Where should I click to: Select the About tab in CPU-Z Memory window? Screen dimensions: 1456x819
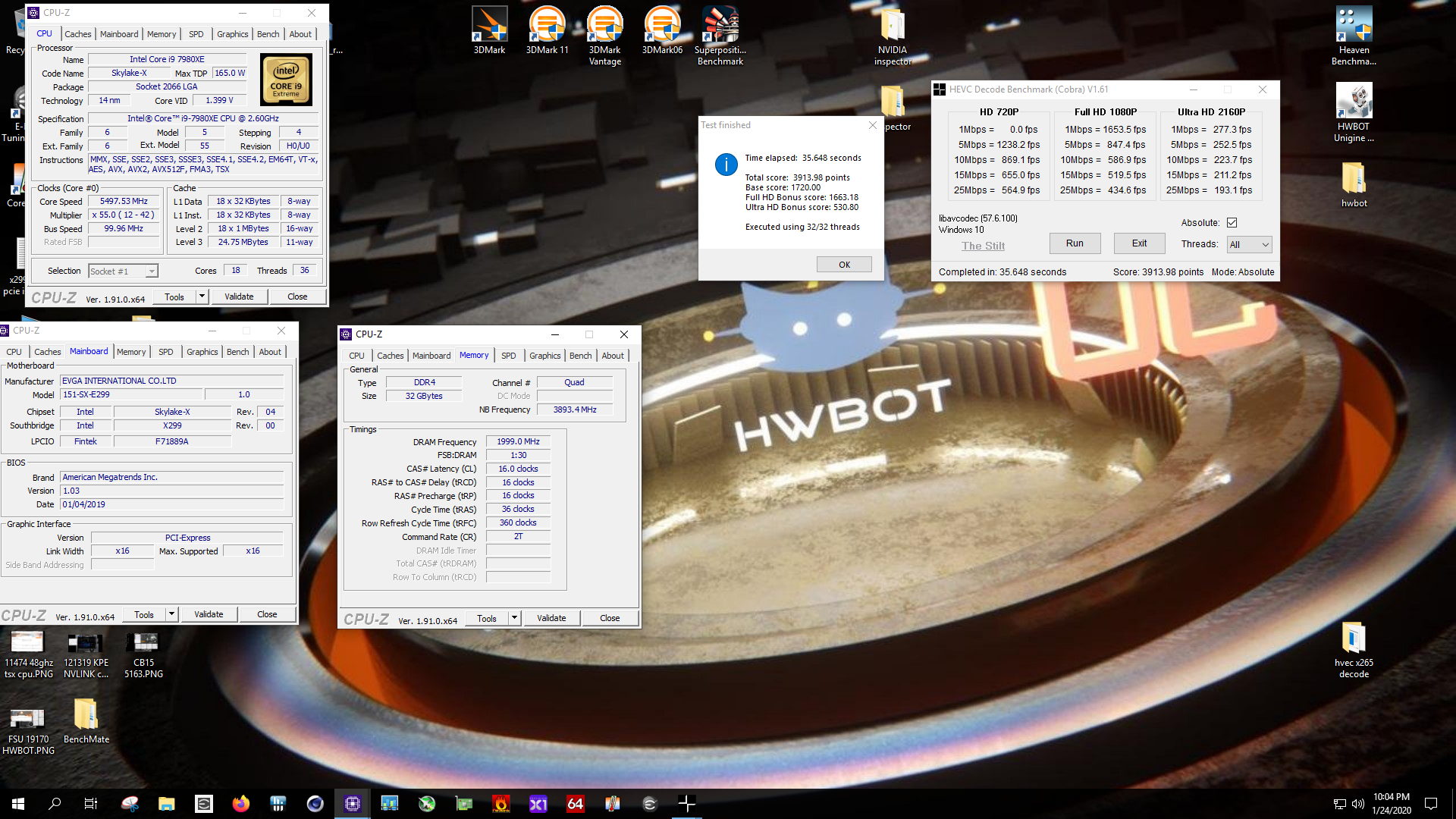click(x=613, y=356)
